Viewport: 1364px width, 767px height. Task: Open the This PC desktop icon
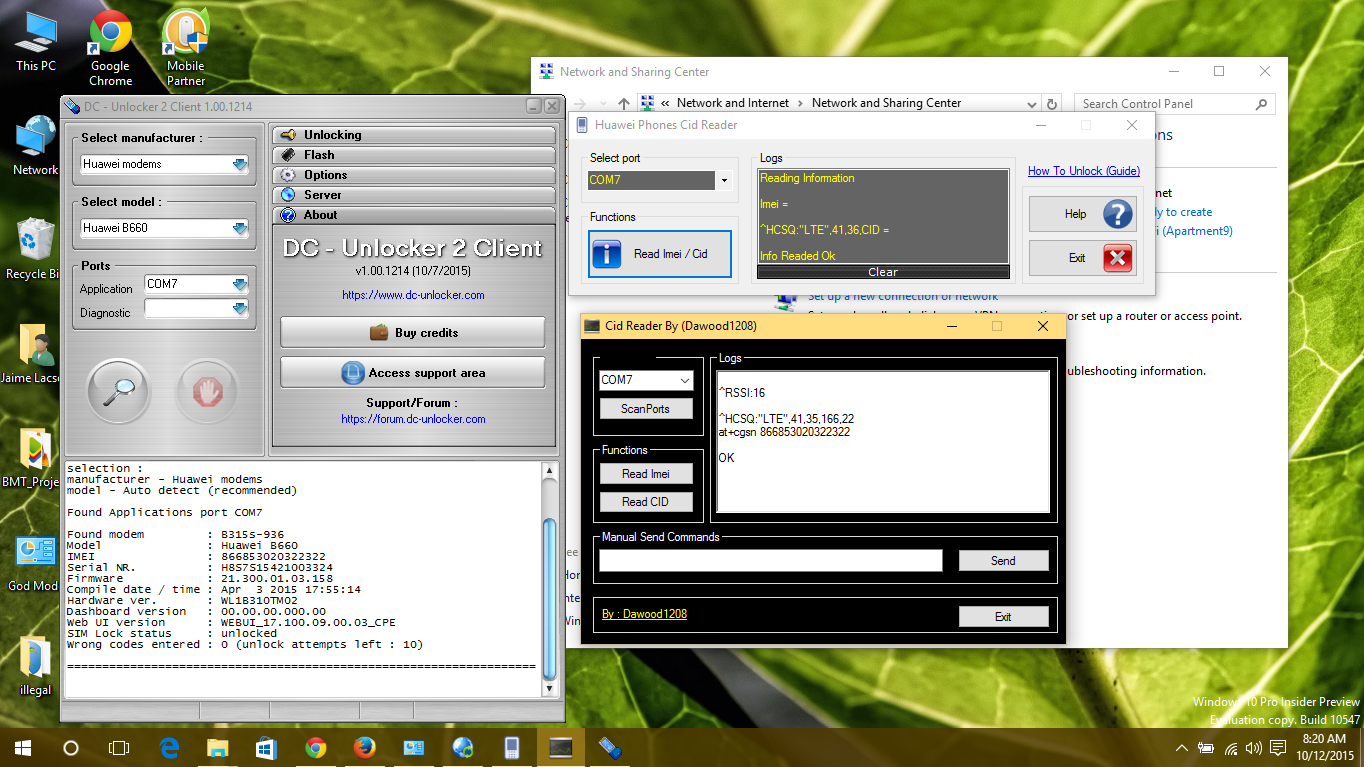(x=36, y=42)
